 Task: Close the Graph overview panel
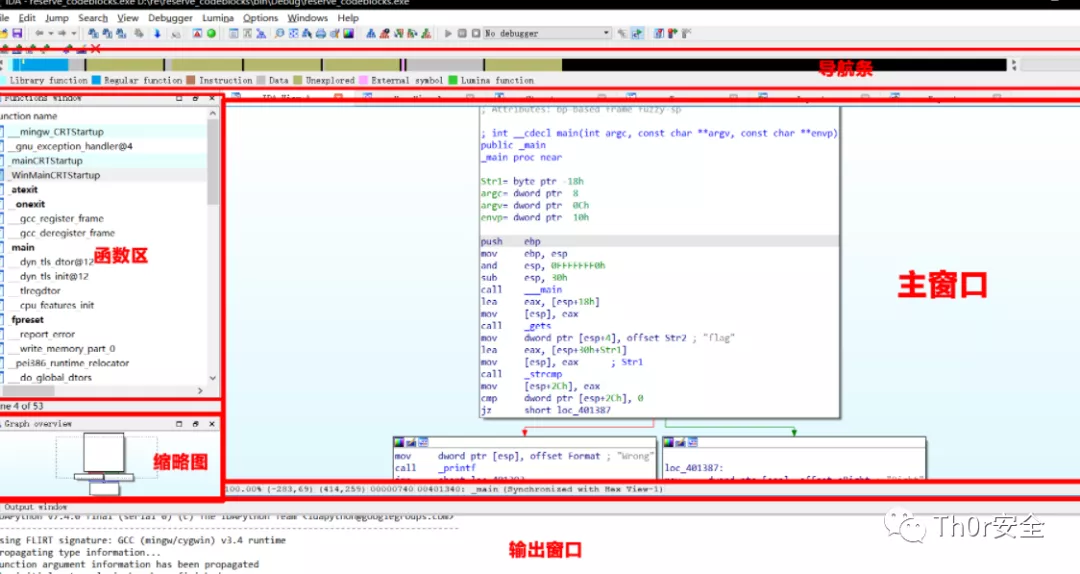[211, 424]
